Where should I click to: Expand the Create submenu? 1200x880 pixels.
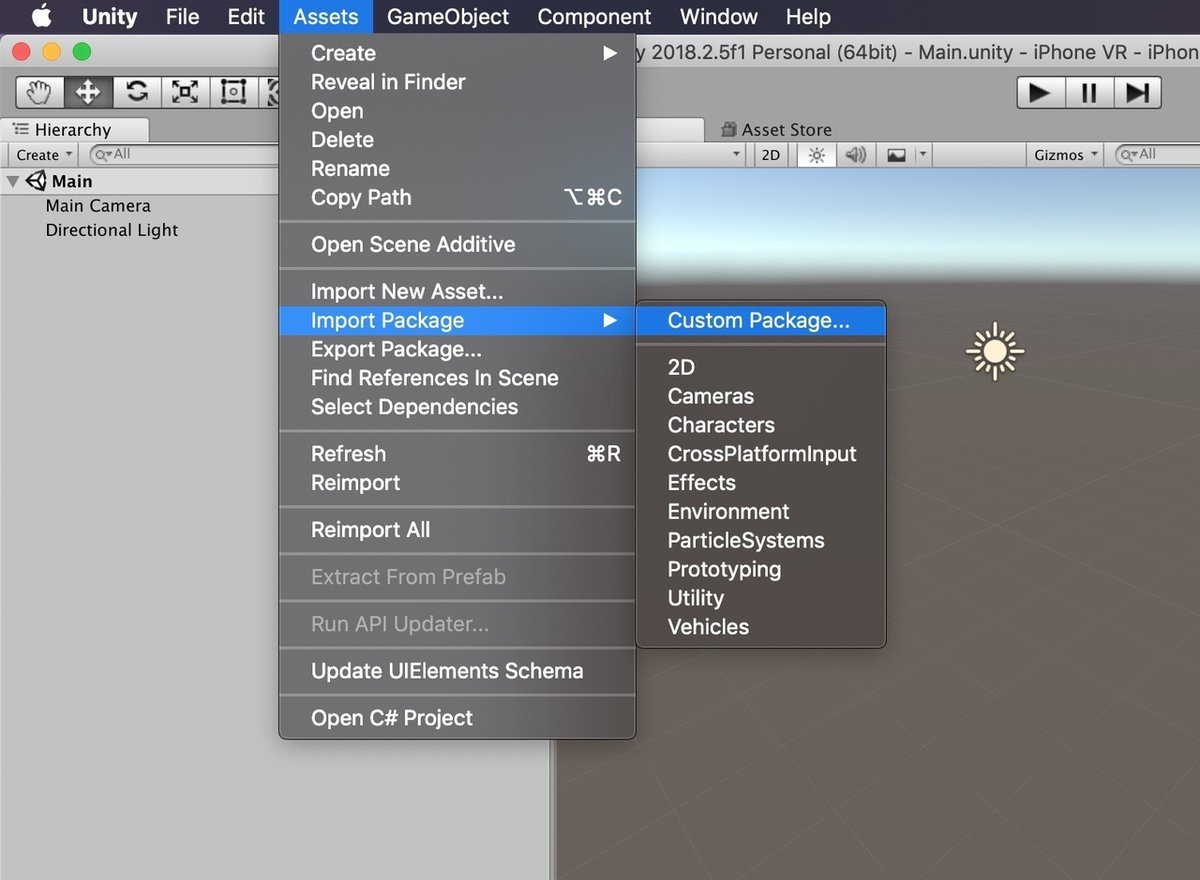coord(457,54)
